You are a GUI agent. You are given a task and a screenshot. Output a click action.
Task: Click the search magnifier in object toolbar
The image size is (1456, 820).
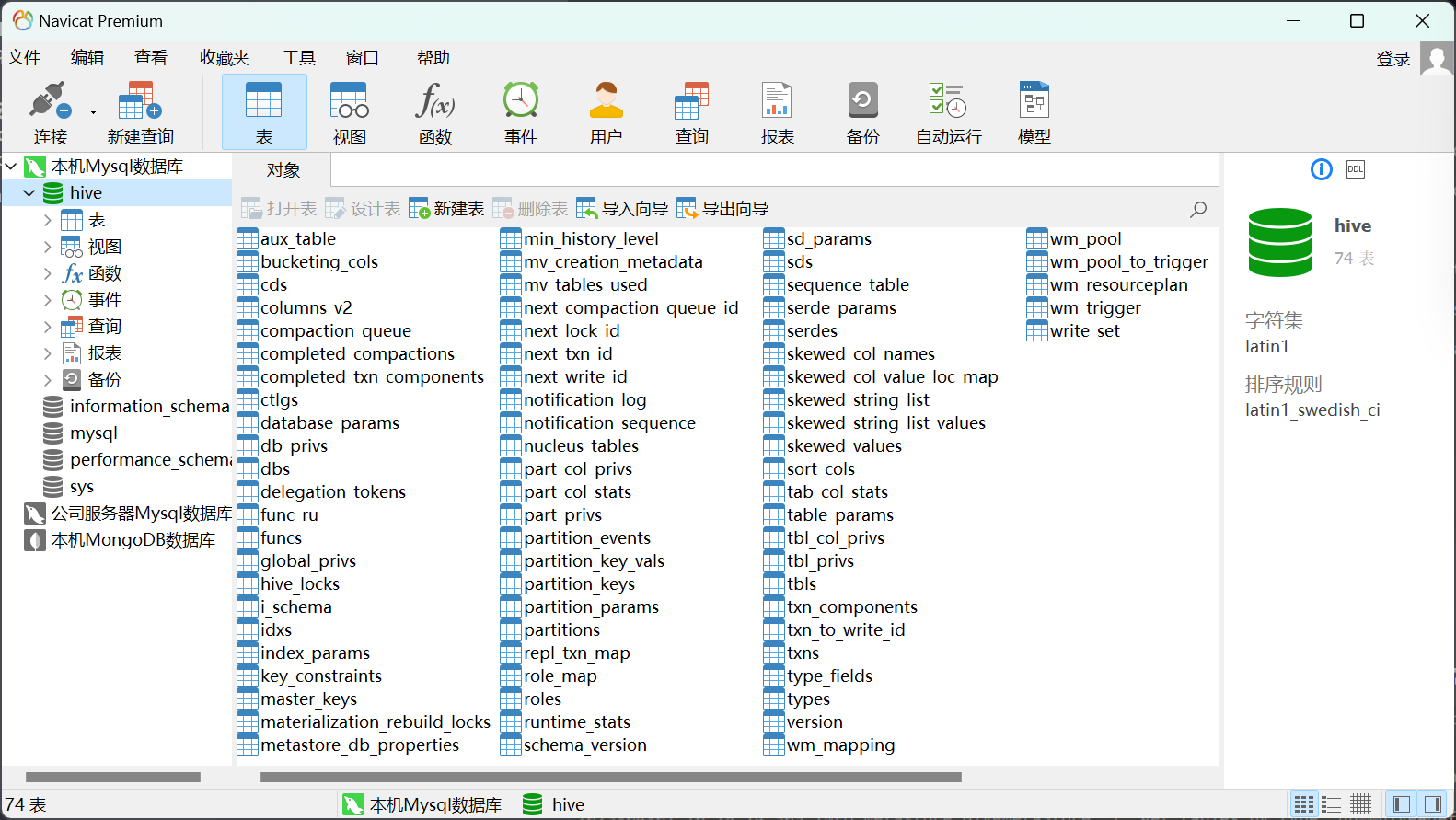tap(1198, 209)
